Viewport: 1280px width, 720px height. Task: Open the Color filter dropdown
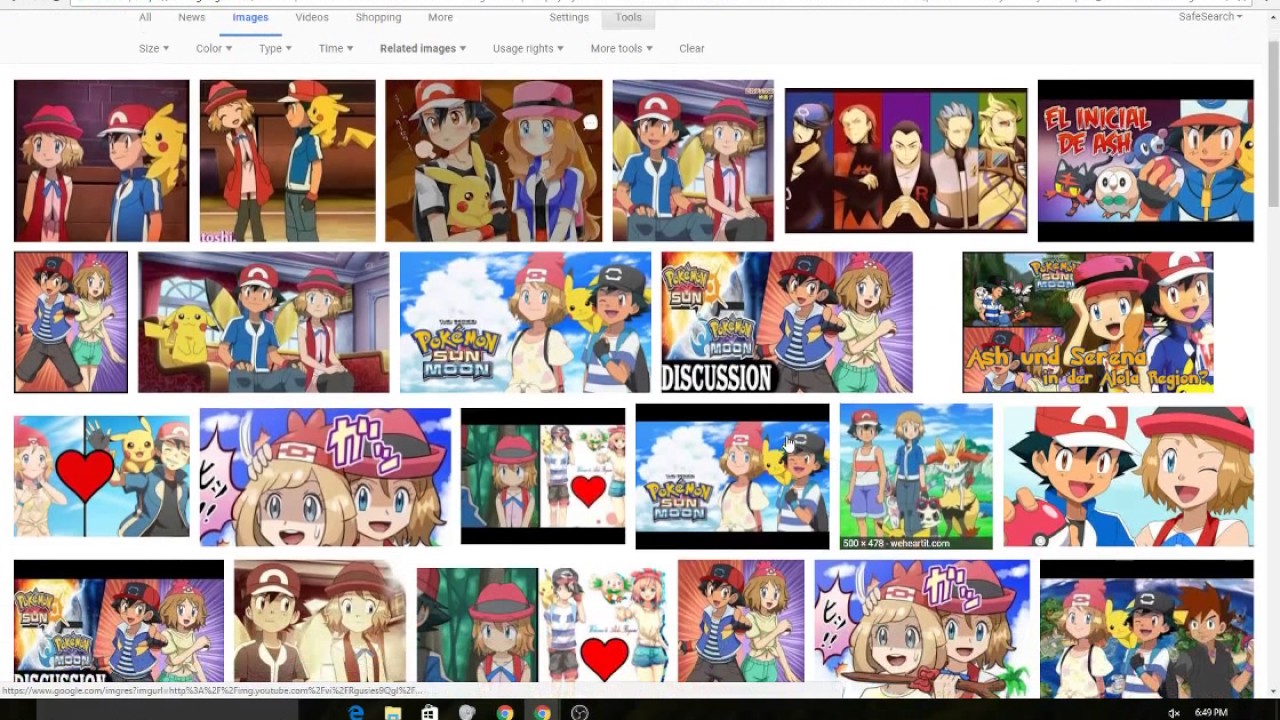[214, 48]
